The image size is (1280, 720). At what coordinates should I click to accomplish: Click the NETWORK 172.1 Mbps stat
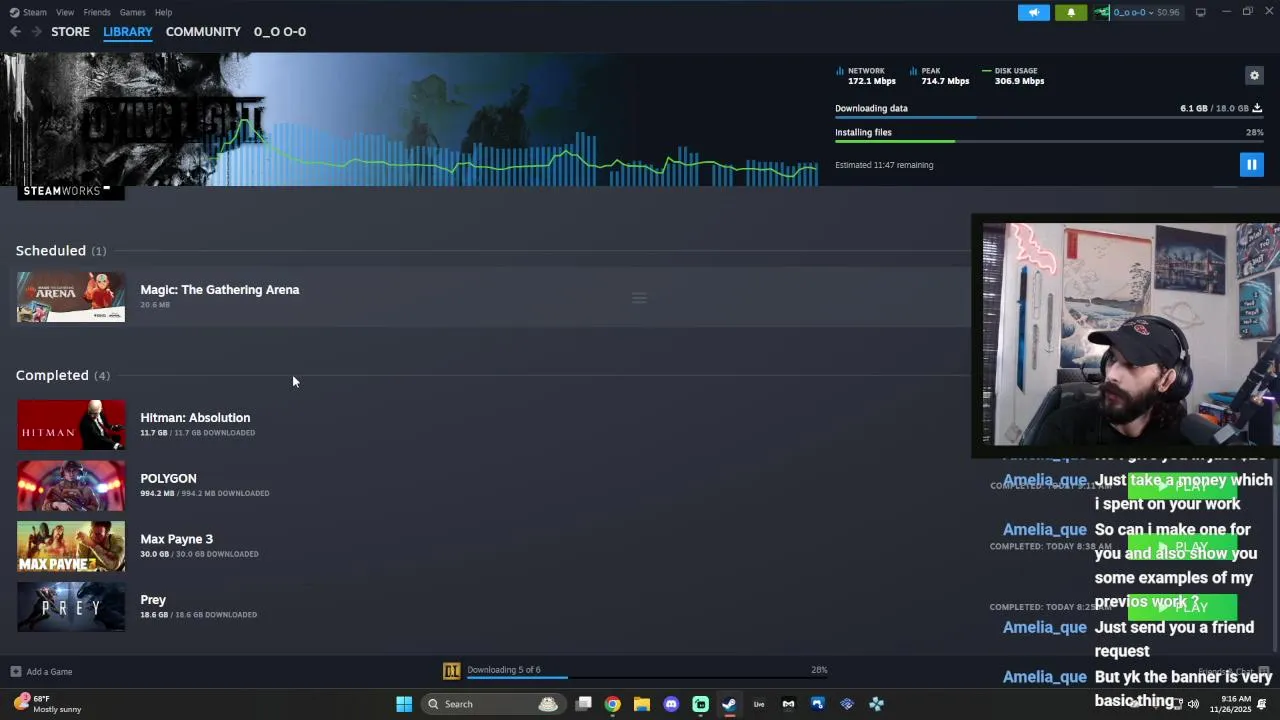point(866,76)
